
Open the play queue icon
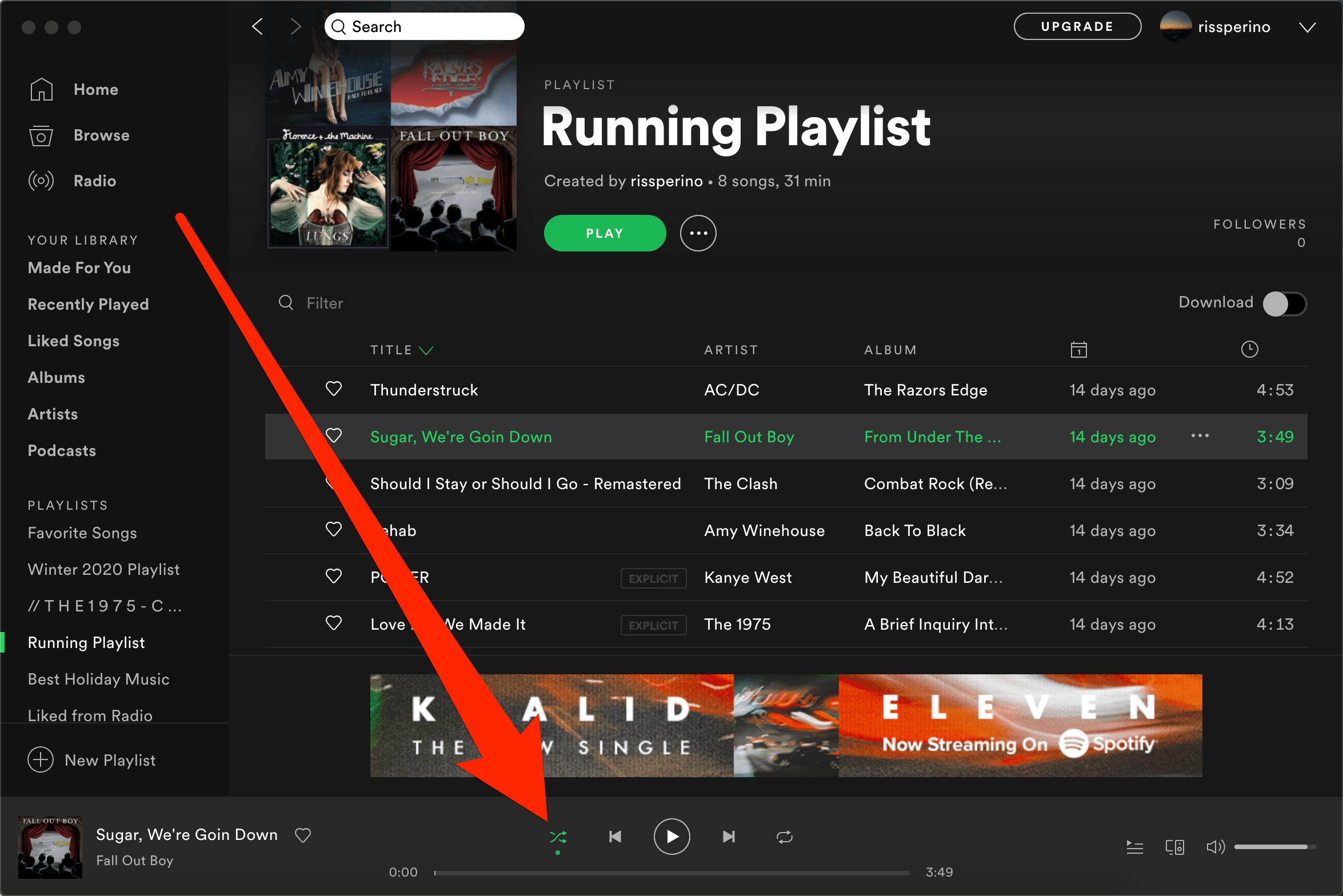1134,847
